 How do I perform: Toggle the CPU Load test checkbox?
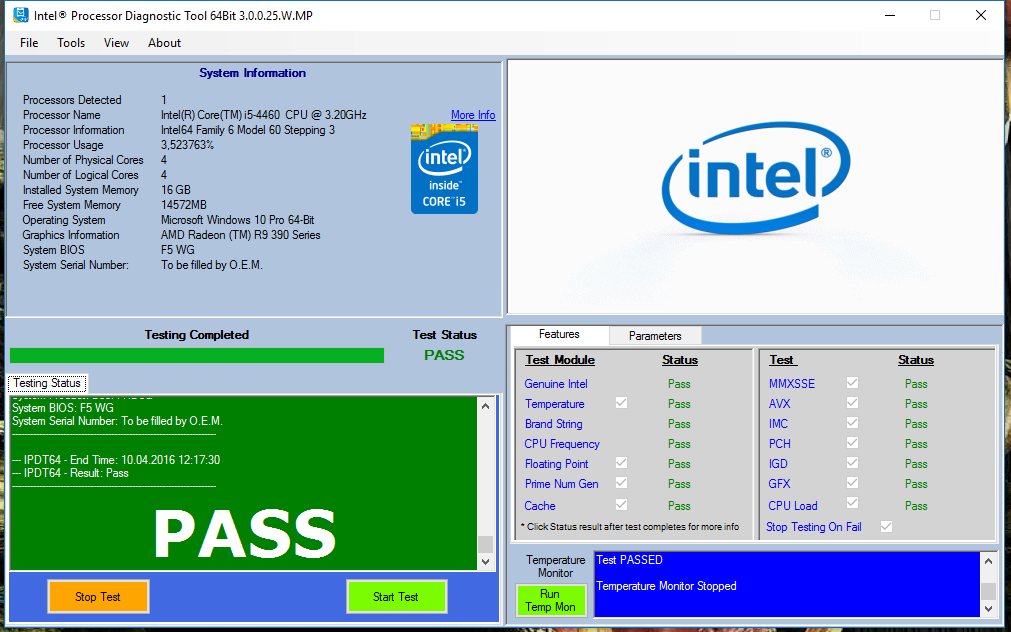(852, 502)
